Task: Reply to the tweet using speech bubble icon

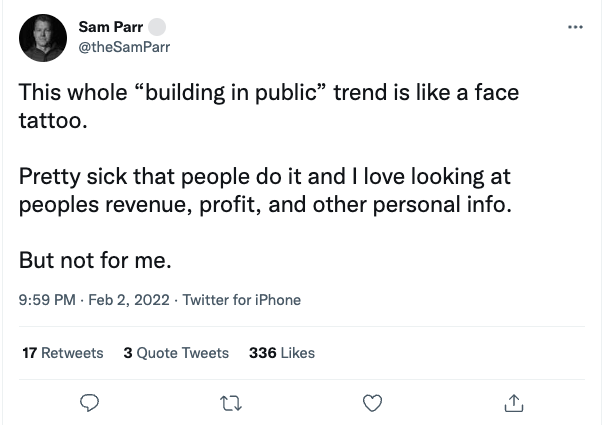Action: pos(88,403)
